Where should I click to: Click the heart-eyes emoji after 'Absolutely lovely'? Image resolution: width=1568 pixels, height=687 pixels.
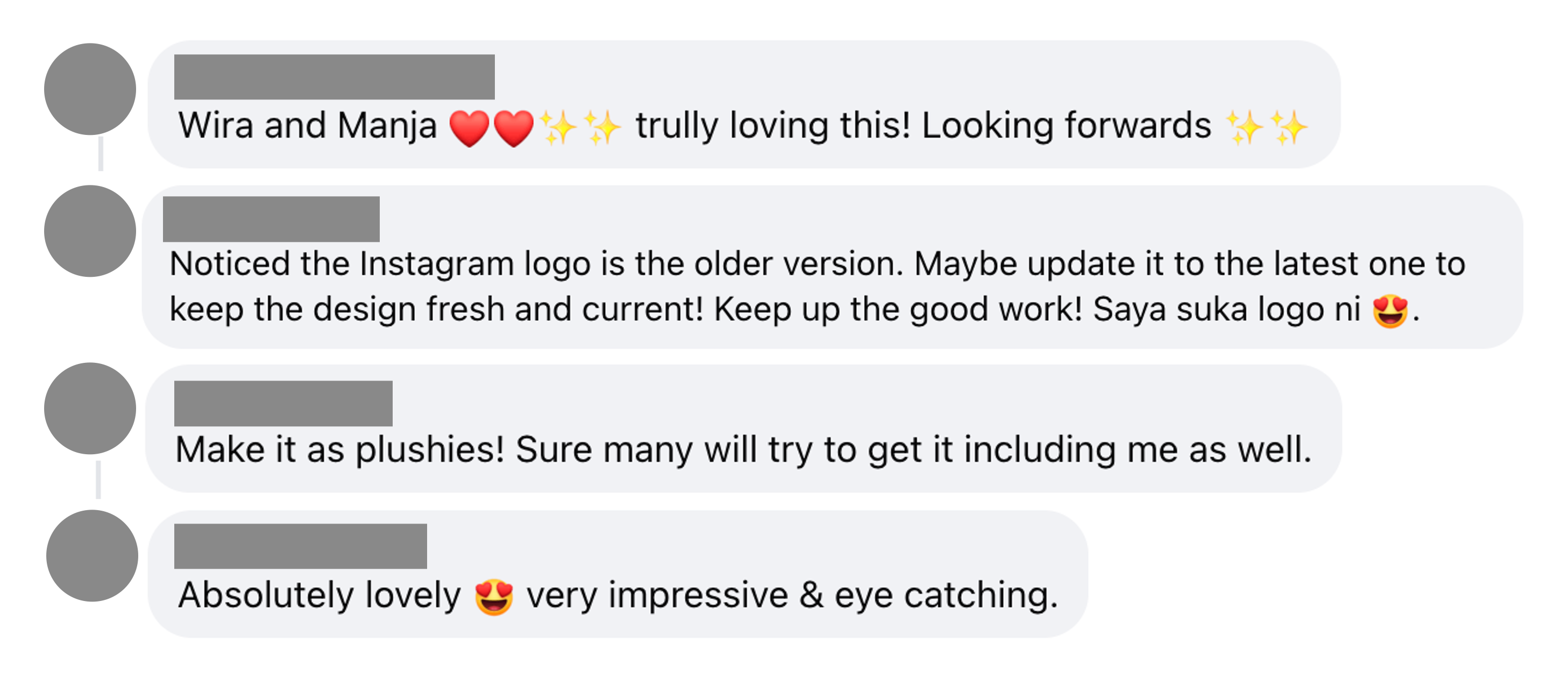tap(494, 596)
